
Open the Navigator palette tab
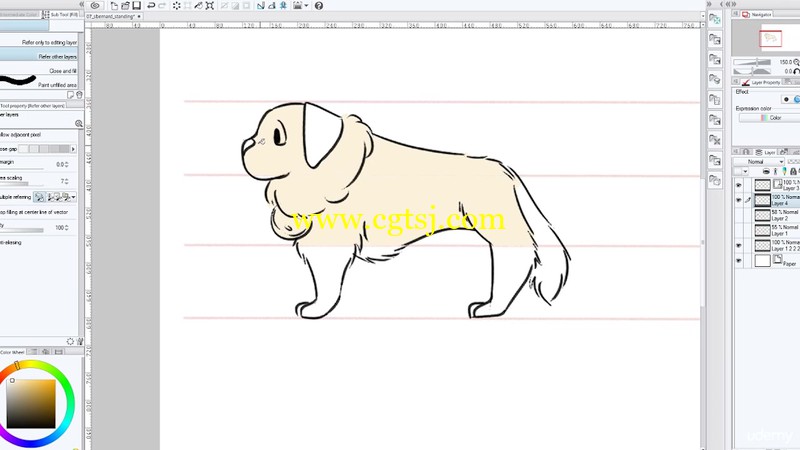[x=757, y=15]
